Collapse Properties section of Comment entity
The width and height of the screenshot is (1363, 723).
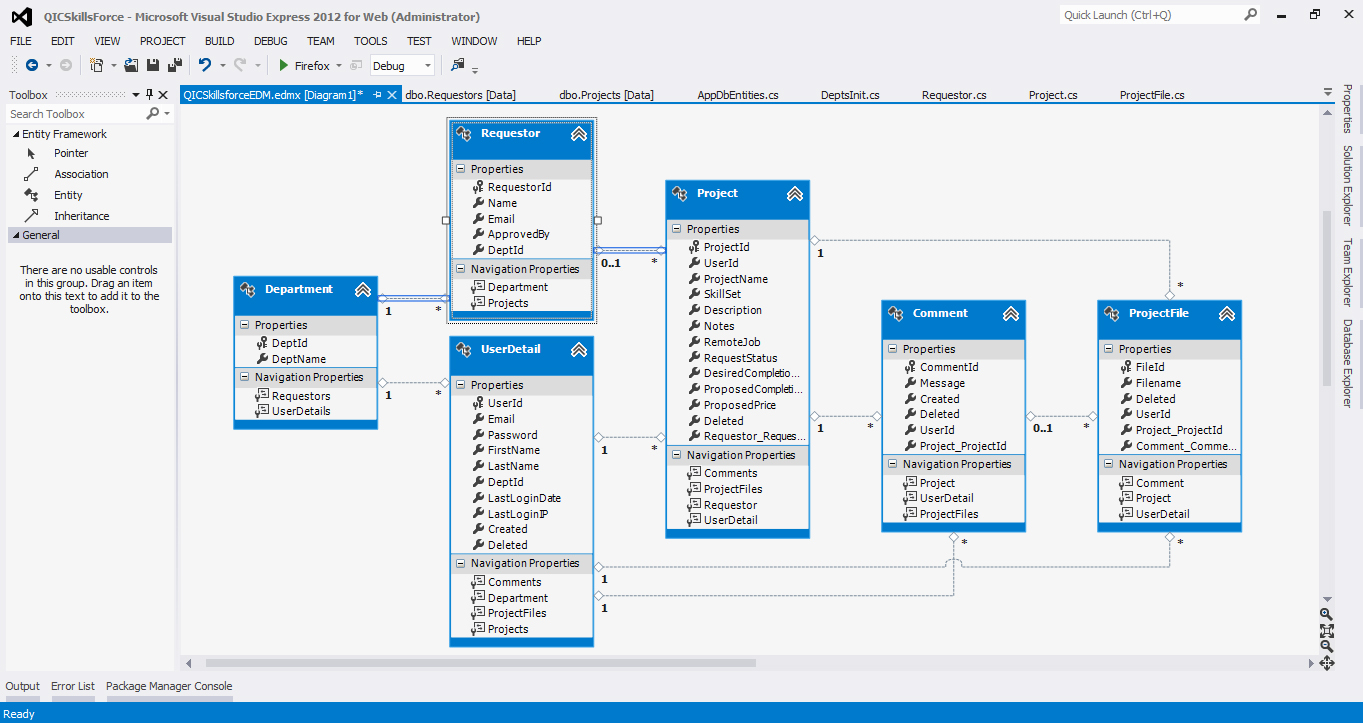pos(893,349)
